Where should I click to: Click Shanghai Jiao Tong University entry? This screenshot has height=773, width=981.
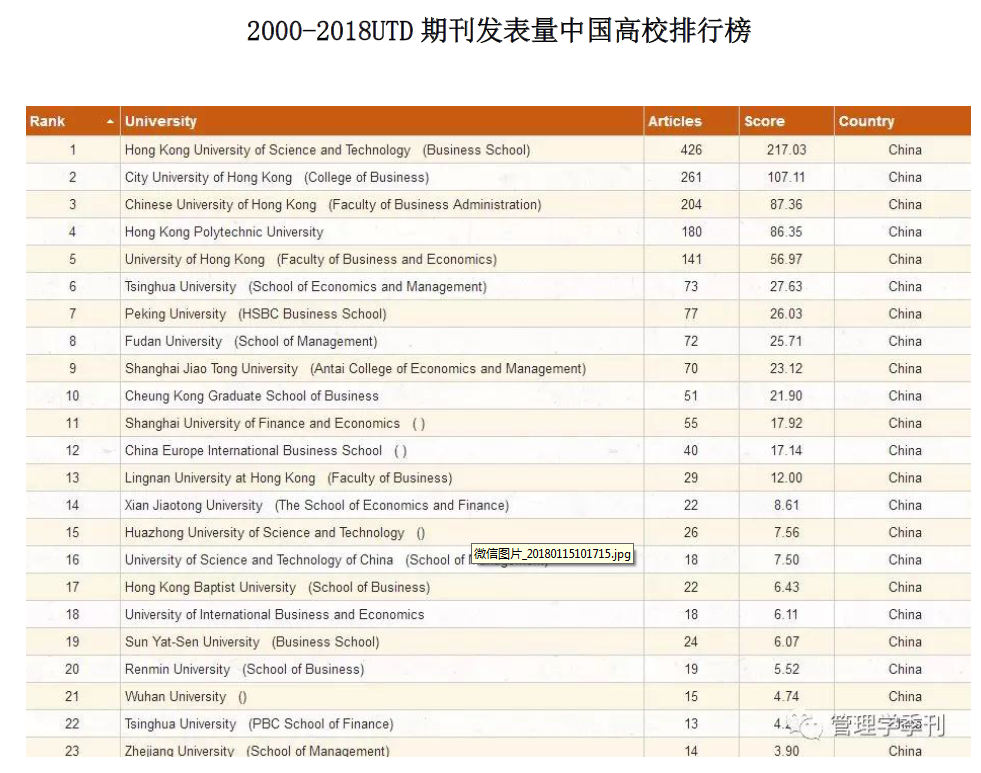pyautogui.click(x=355, y=368)
